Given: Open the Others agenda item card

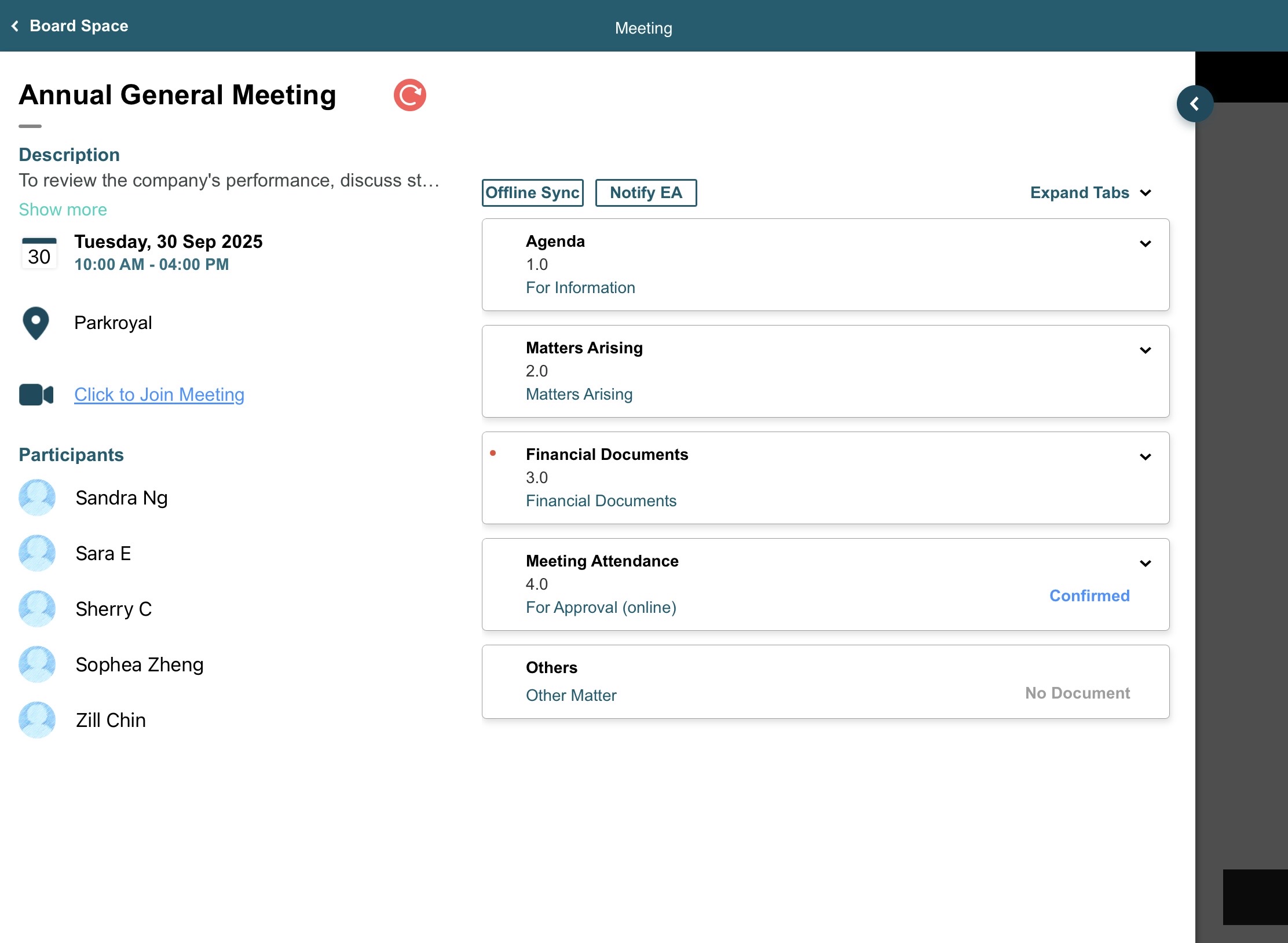Looking at the screenshot, I should click(825, 682).
